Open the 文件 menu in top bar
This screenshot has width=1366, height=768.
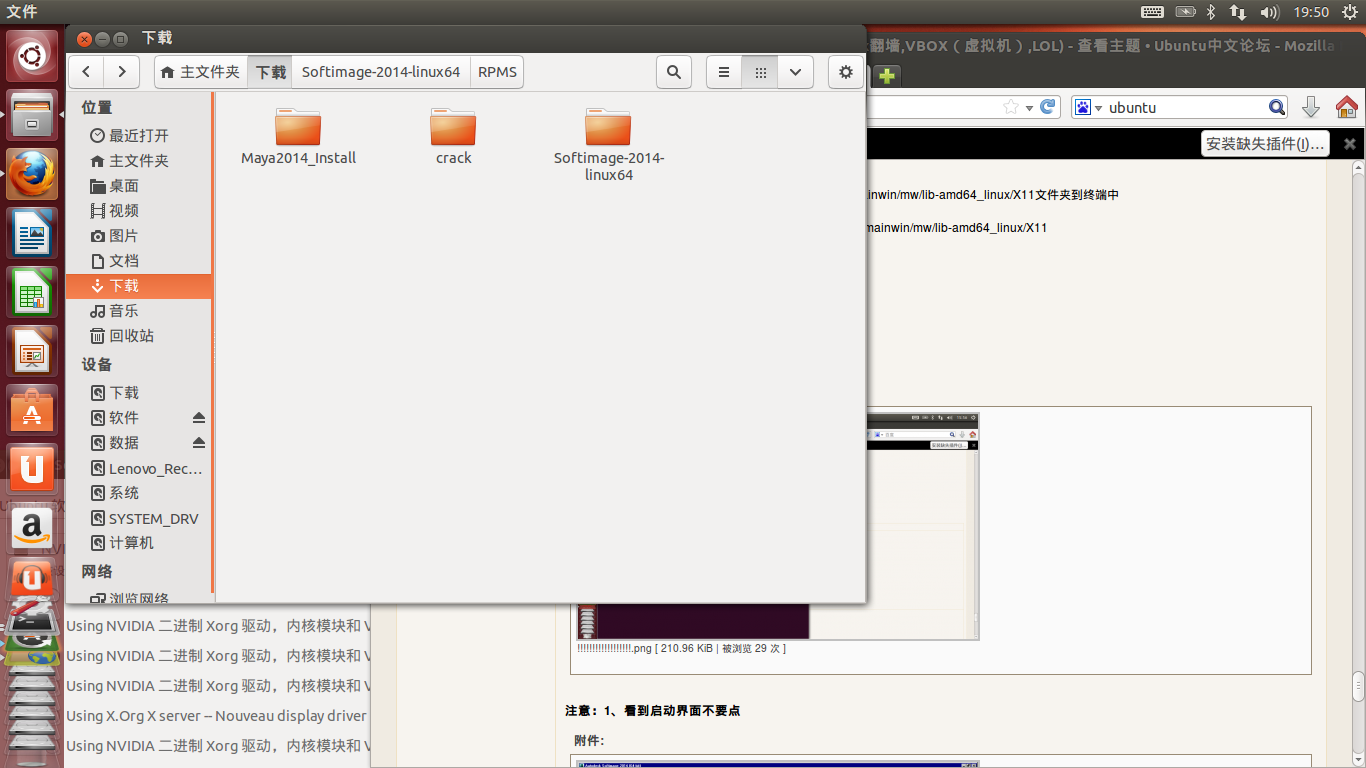click(x=22, y=12)
